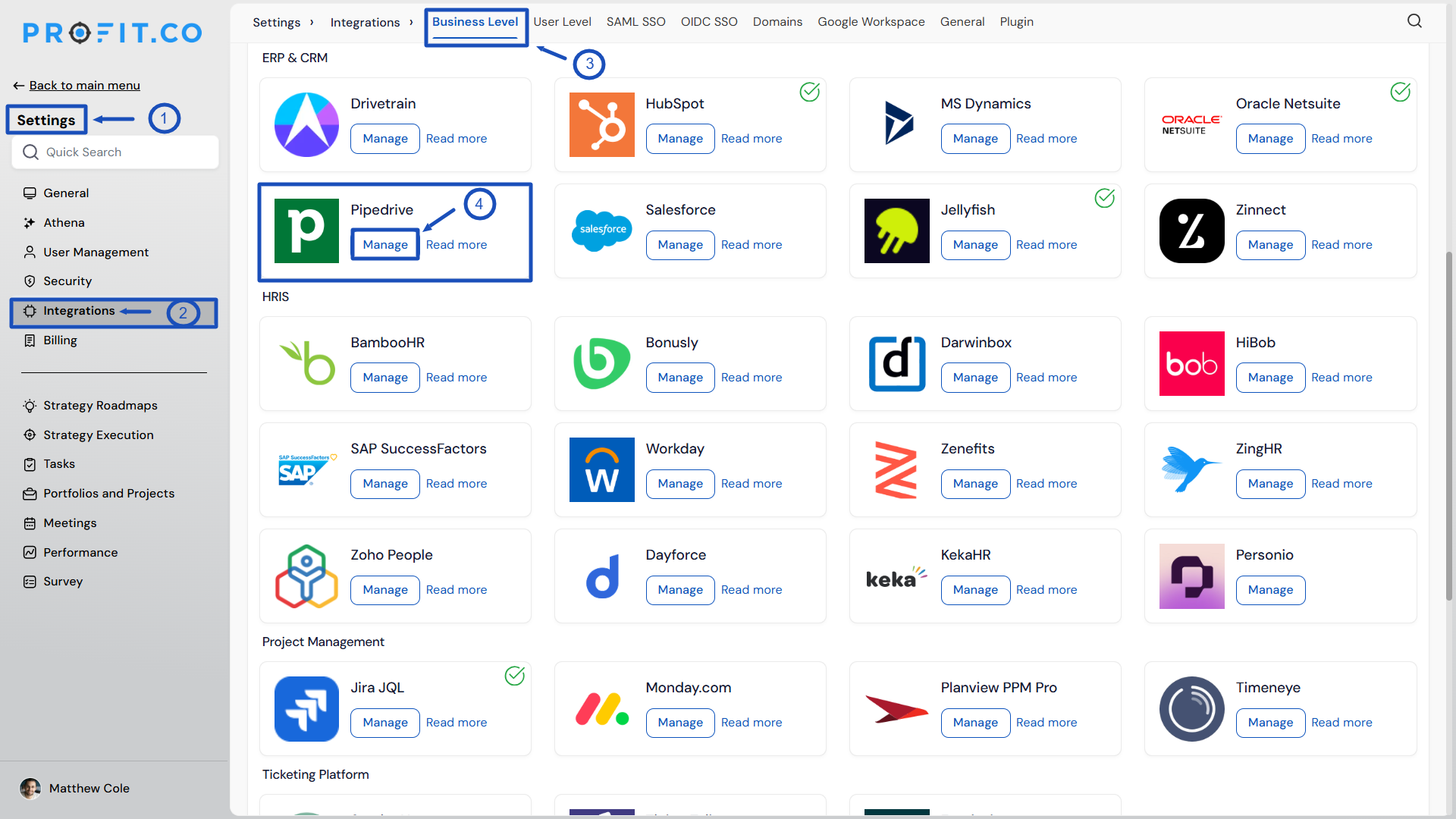Image resolution: width=1456 pixels, height=819 pixels.
Task: Go to Strategy Roadmaps settings
Action: tap(100, 406)
